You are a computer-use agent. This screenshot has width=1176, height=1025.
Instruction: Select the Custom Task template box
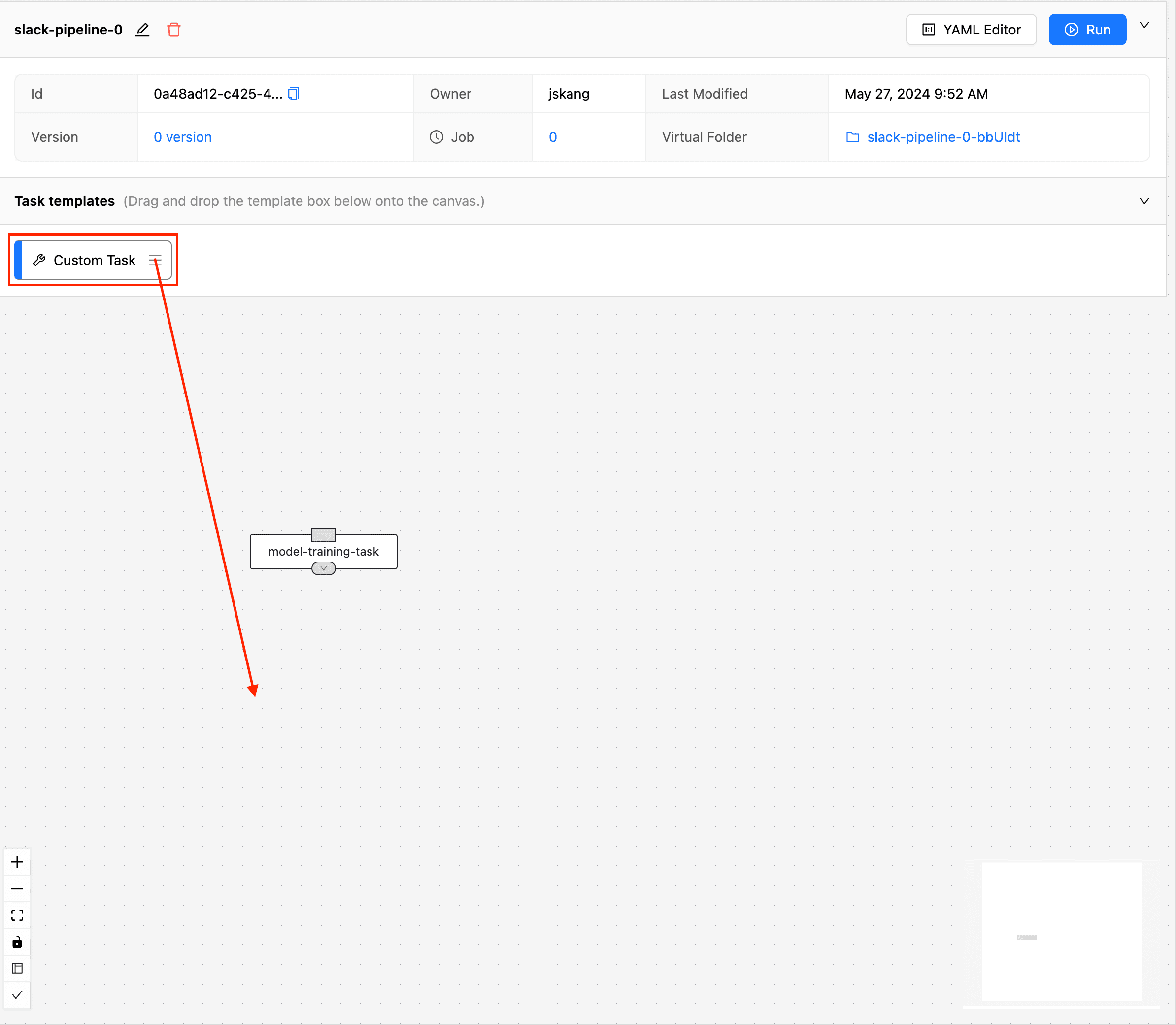[x=93, y=260]
